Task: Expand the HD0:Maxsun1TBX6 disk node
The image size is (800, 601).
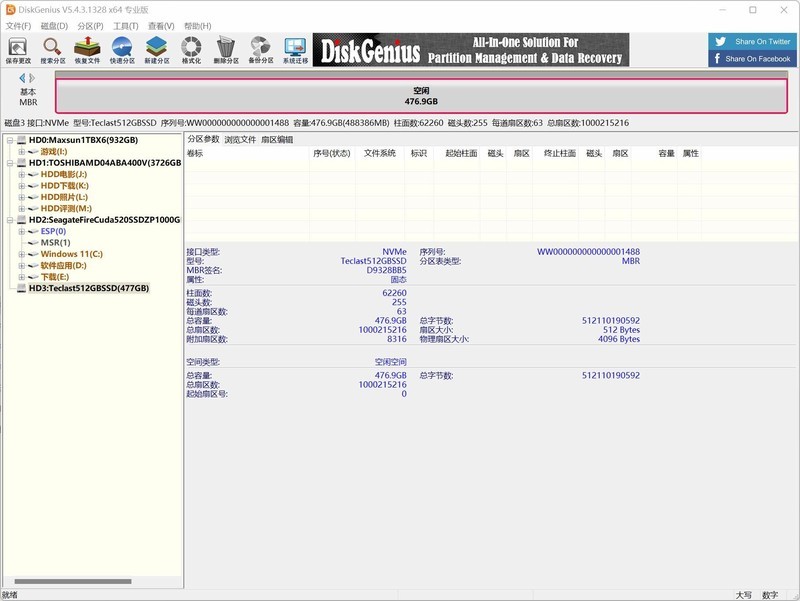Action: (11, 140)
